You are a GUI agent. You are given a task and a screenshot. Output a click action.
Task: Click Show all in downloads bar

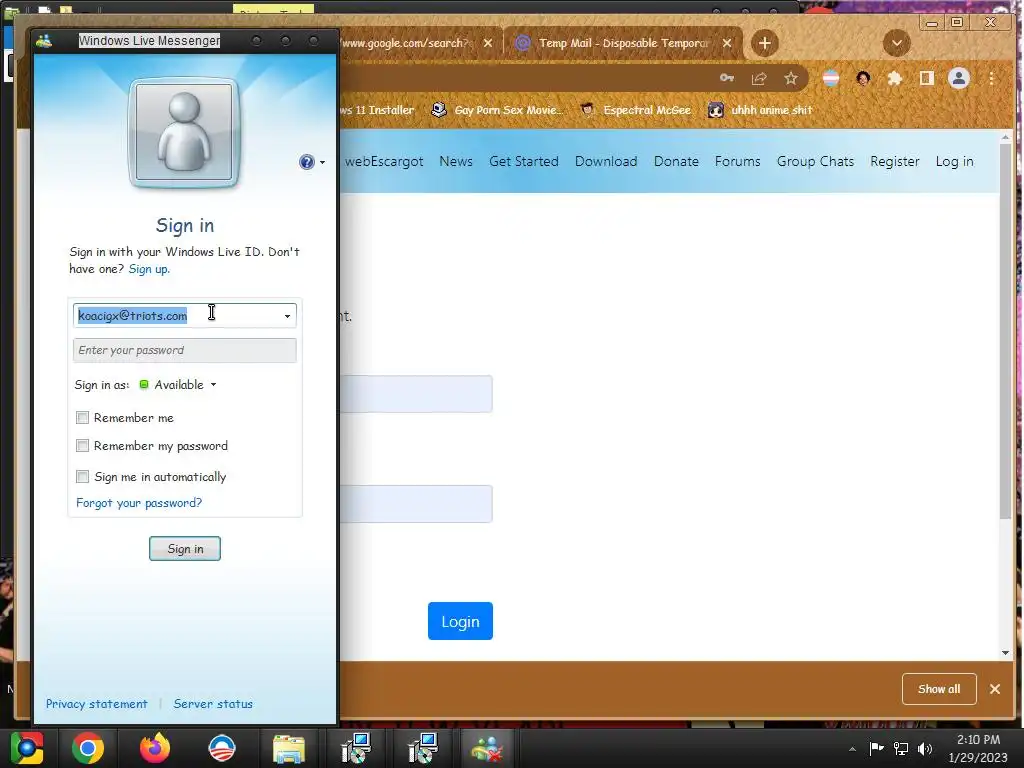939,689
